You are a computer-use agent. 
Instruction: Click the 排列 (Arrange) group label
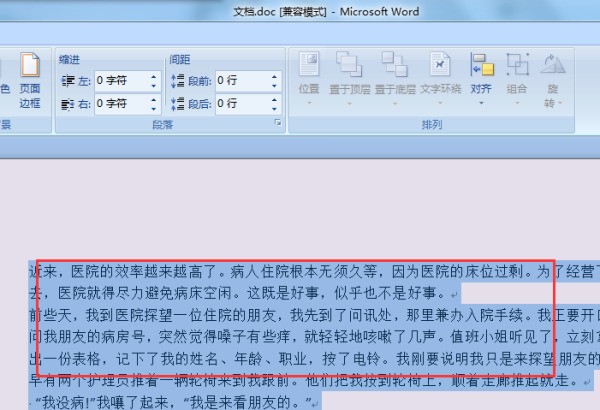tap(432, 124)
